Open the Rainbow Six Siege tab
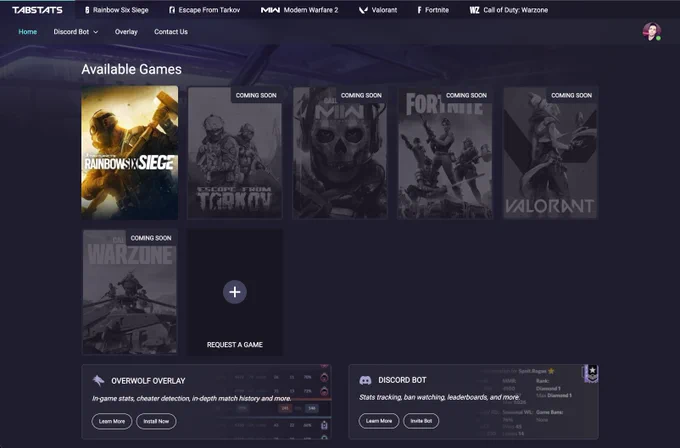 click(116, 10)
